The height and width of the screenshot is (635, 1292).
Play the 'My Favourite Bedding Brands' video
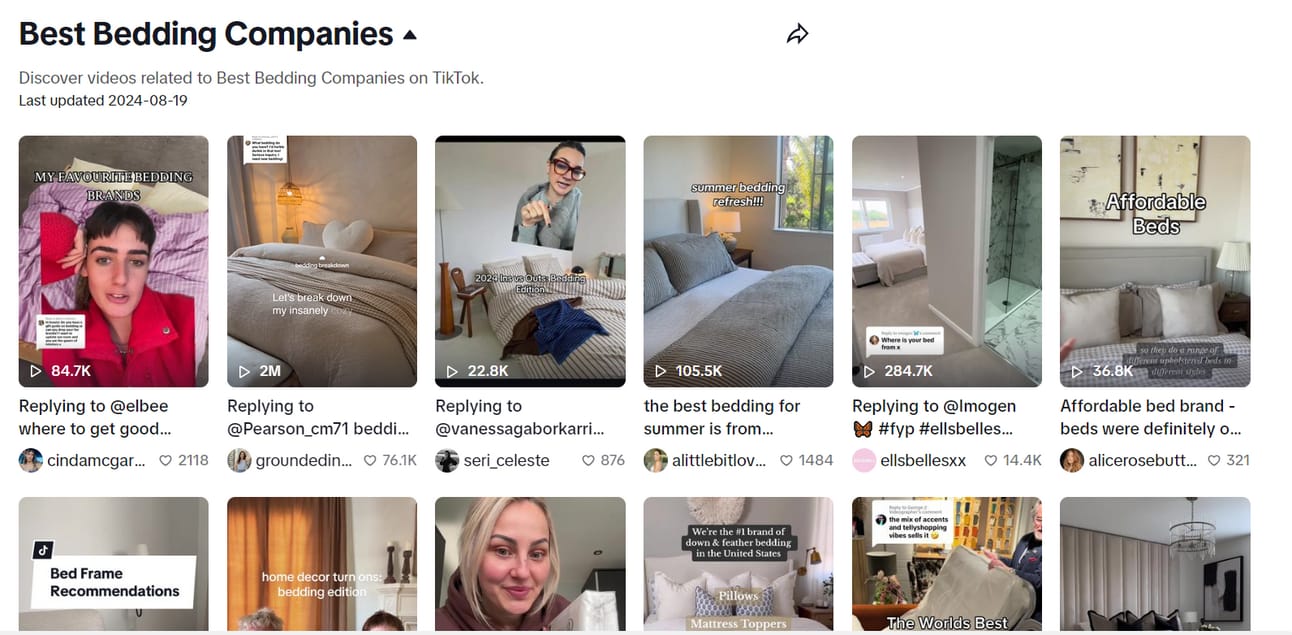(114, 261)
